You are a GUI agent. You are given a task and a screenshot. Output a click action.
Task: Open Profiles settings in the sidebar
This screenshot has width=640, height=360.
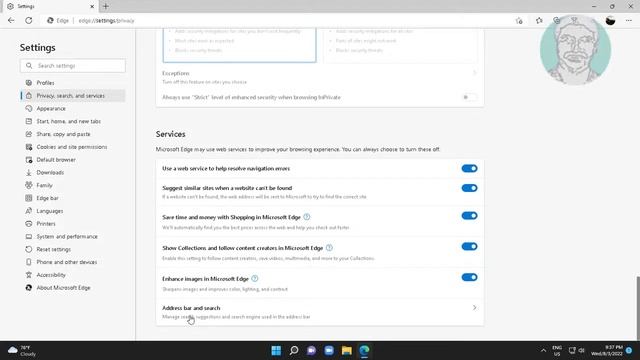pyautogui.click(x=45, y=83)
